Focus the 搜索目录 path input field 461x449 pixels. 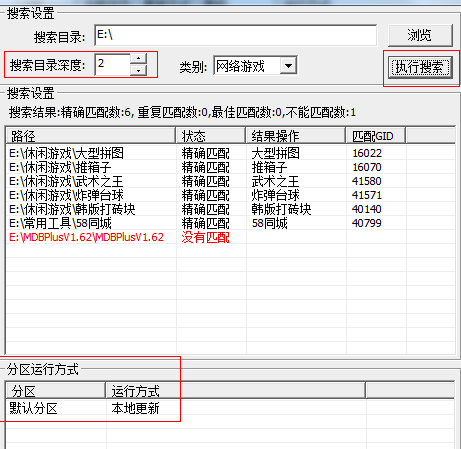[236, 35]
